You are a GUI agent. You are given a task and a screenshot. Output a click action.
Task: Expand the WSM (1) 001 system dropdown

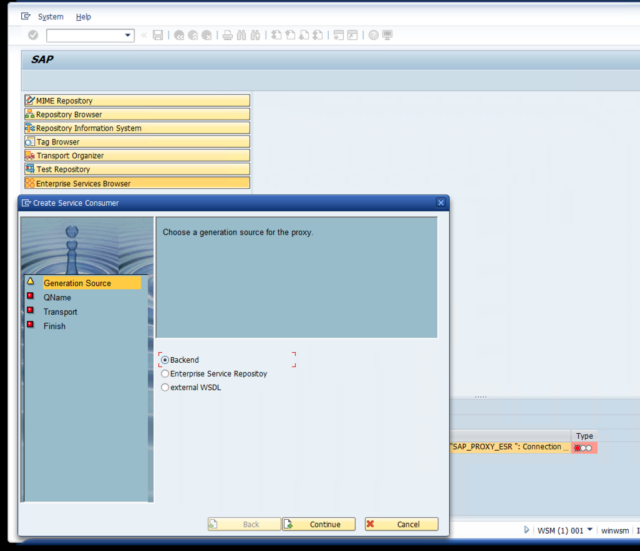[x=589, y=530]
